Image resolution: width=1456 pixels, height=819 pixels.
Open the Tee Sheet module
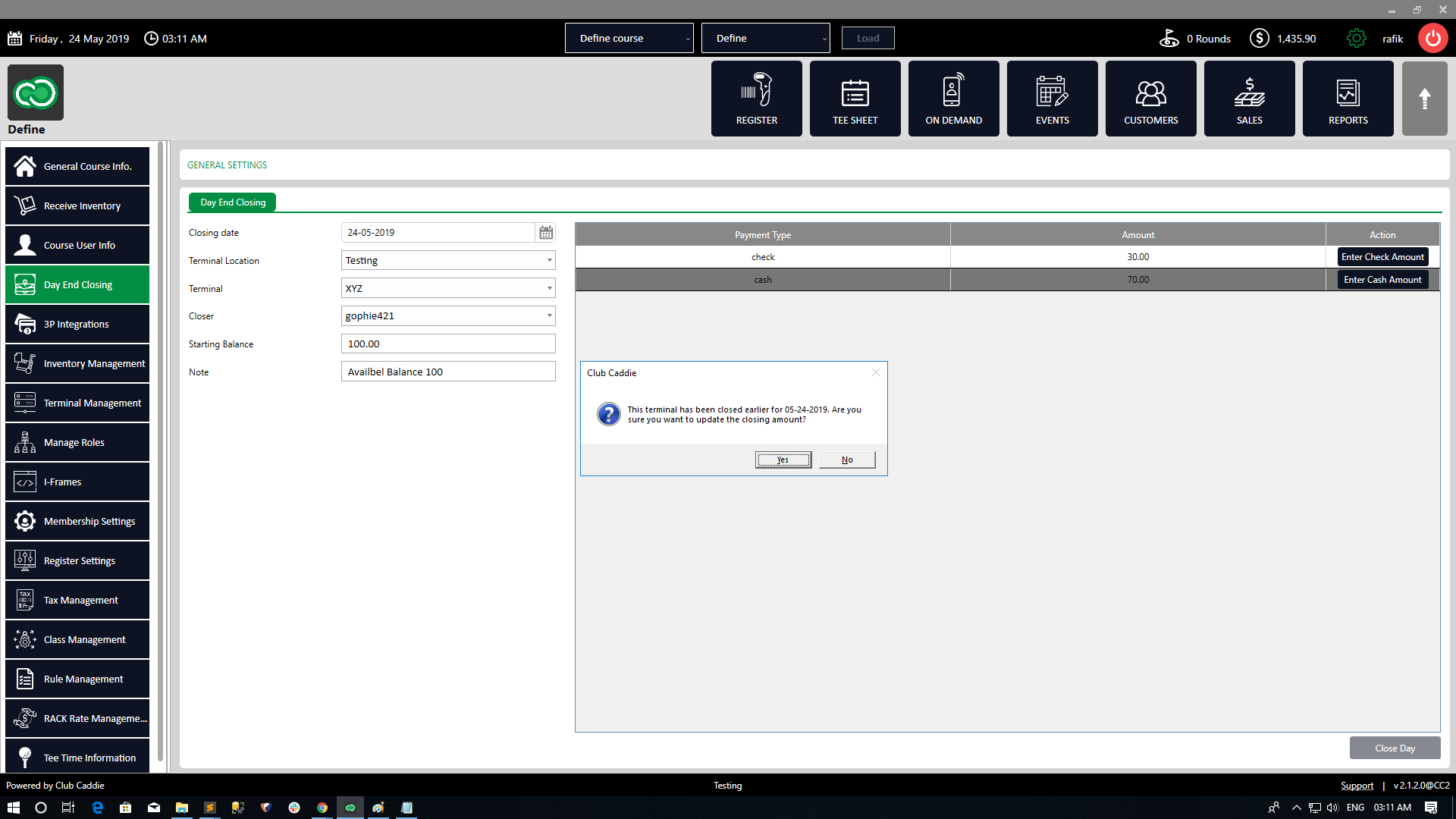[x=855, y=99]
